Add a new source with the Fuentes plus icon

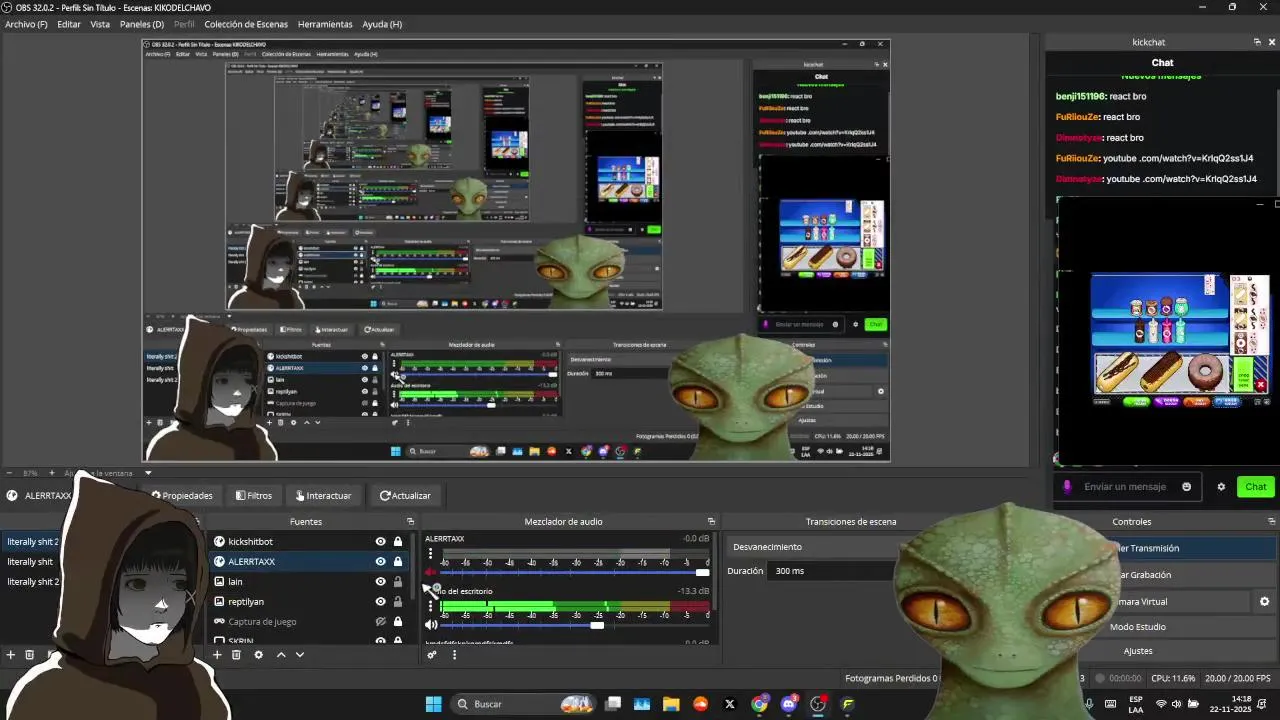click(x=217, y=655)
